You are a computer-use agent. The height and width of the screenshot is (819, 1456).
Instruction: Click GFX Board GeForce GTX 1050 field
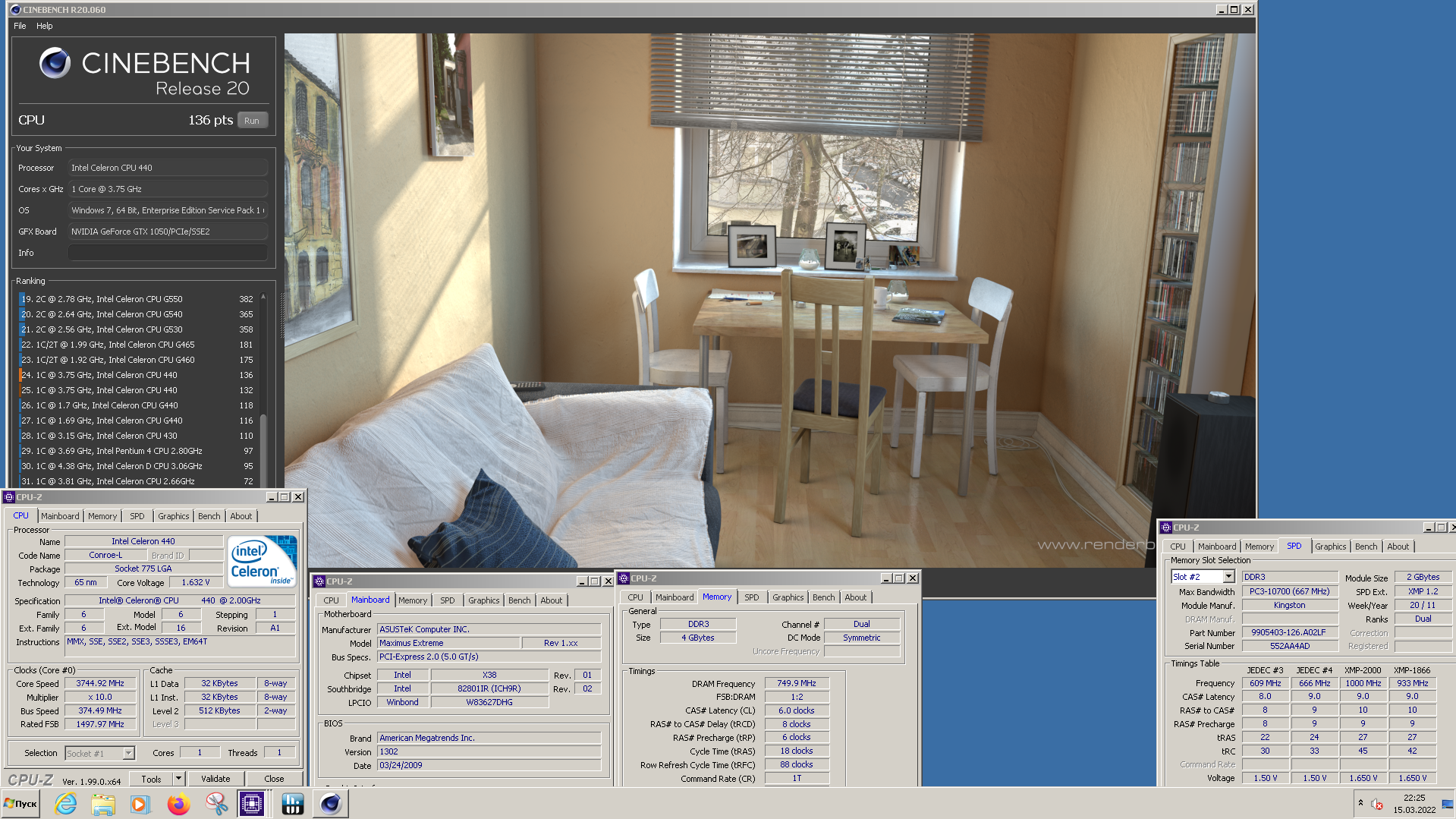tap(168, 232)
